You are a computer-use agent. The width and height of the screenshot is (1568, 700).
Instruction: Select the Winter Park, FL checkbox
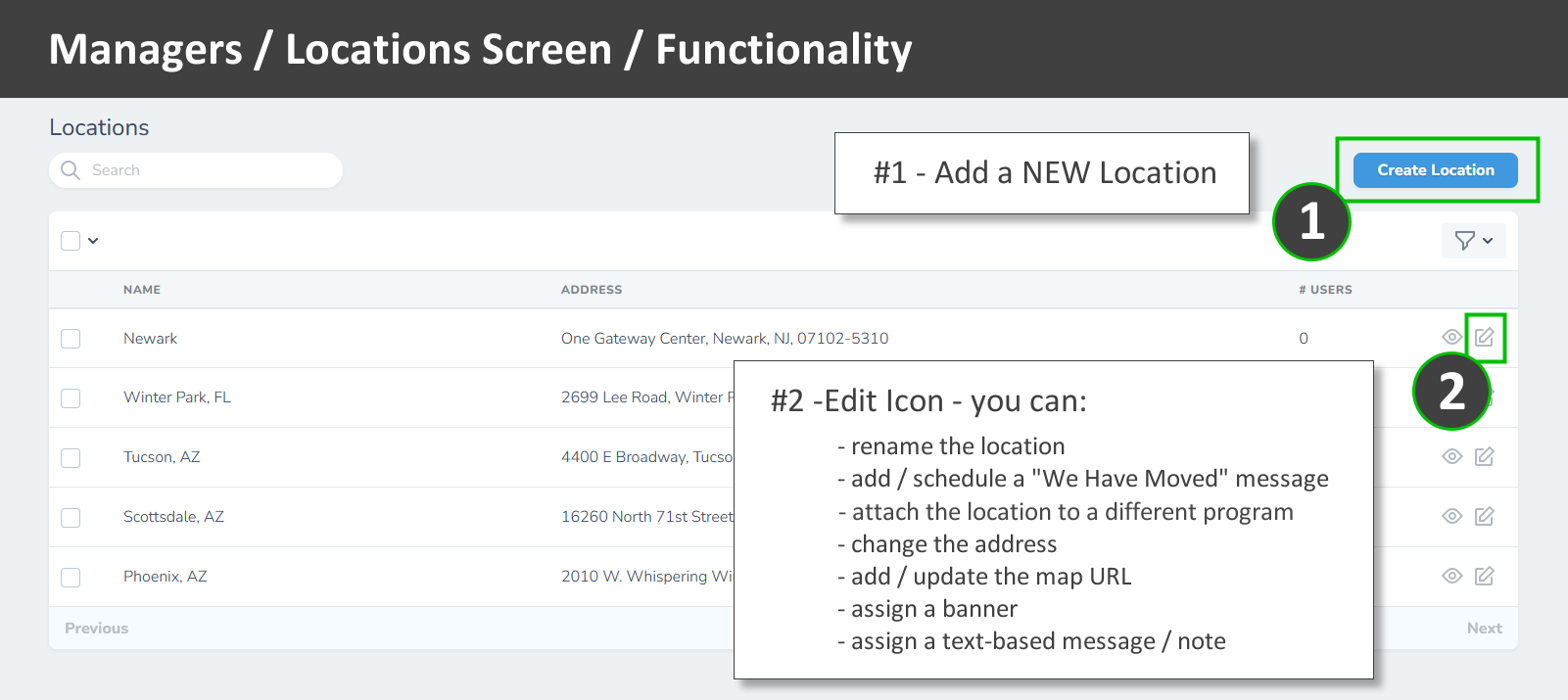click(x=71, y=398)
